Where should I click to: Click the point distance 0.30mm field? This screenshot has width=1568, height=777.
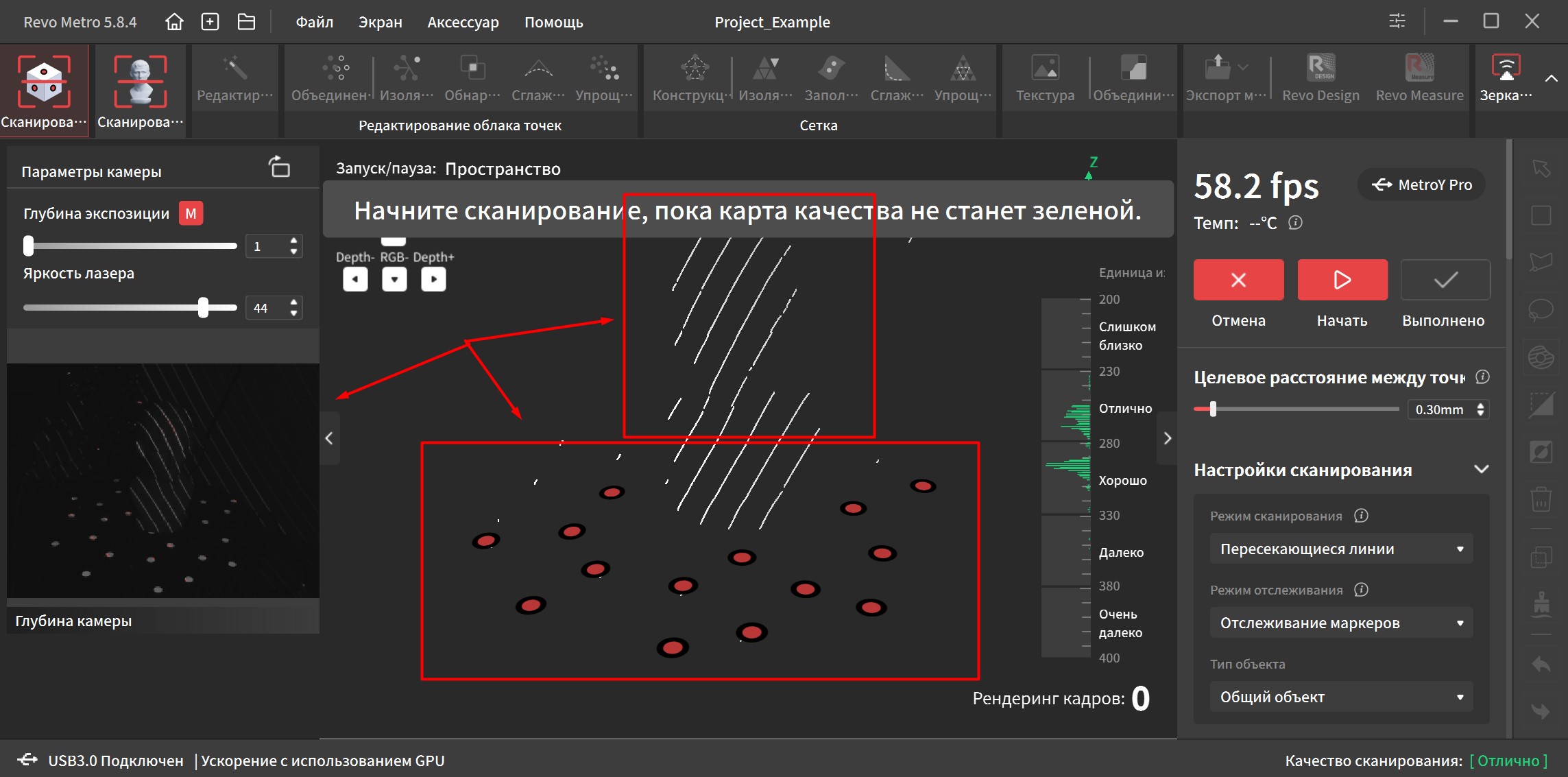tap(1440, 409)
